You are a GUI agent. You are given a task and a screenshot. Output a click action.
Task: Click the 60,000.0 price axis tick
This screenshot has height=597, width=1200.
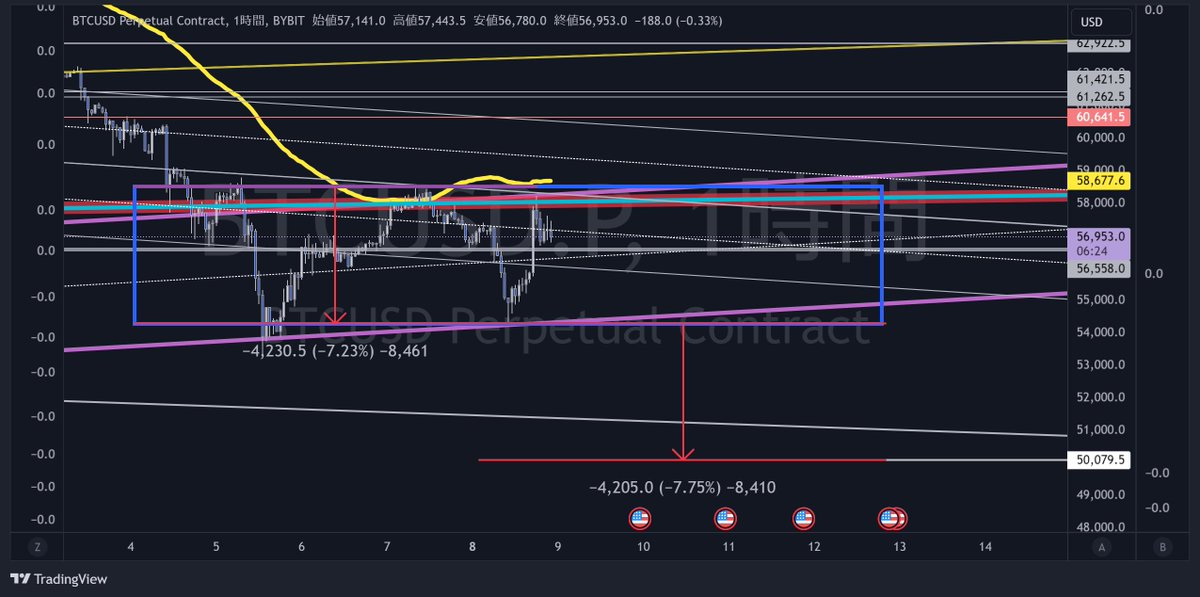coord(1102,138)
